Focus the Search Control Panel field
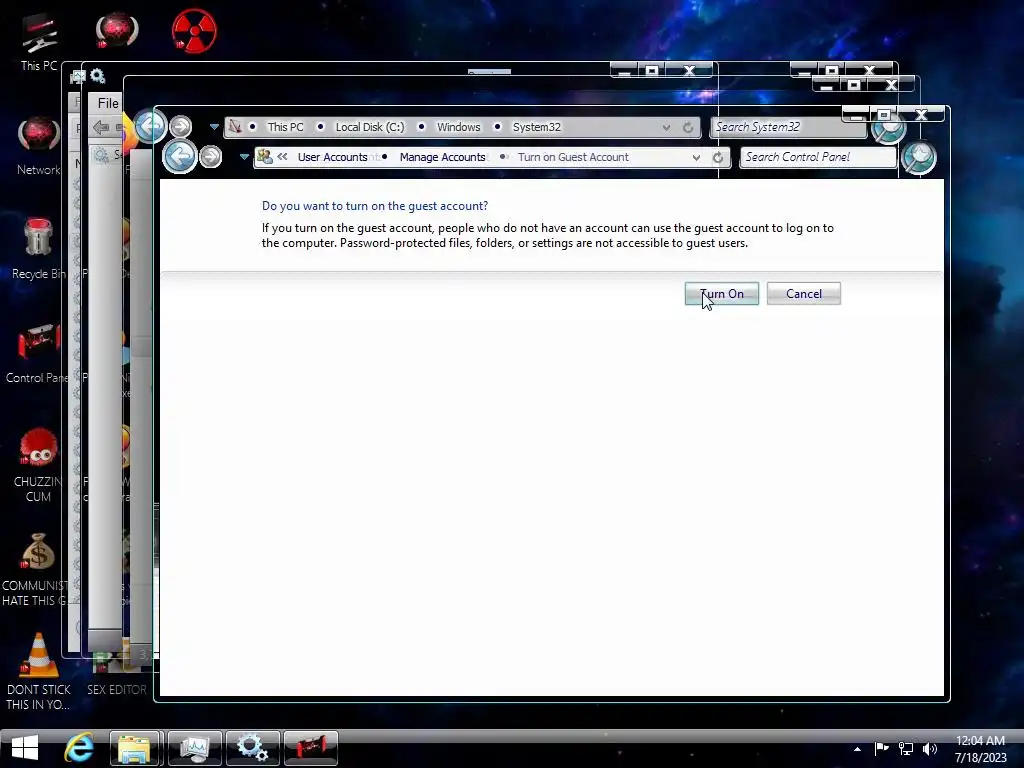This screenshot has height=768, width=1024. click(818, 157)
